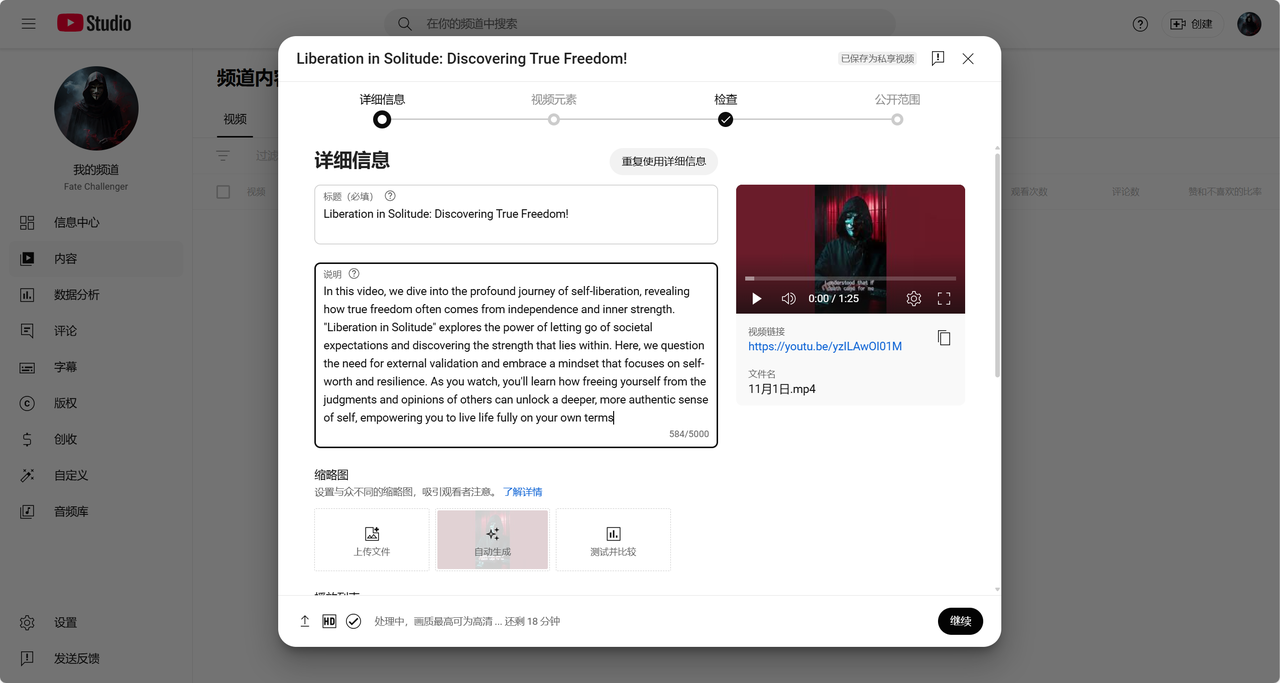This screenshot has width=1280, height=683.
Task: Click the video preview progress bar
Action: [x=850, y=278]
